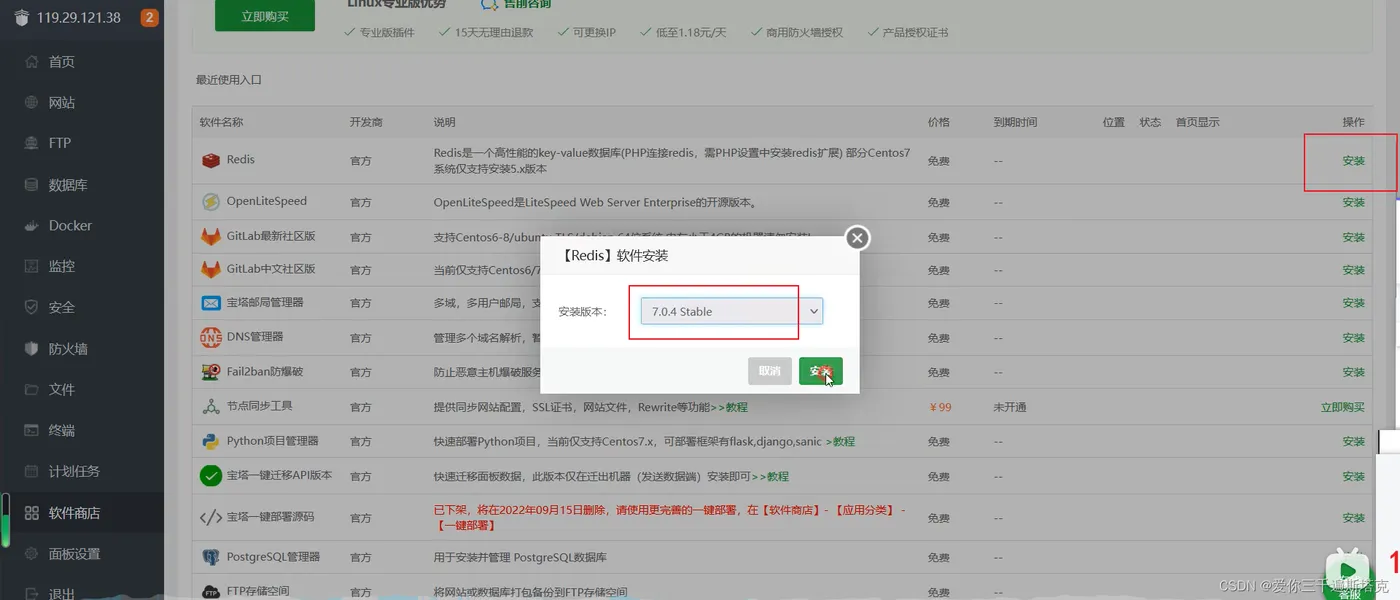Click the DNS管理器 icon

click(210, 337)
